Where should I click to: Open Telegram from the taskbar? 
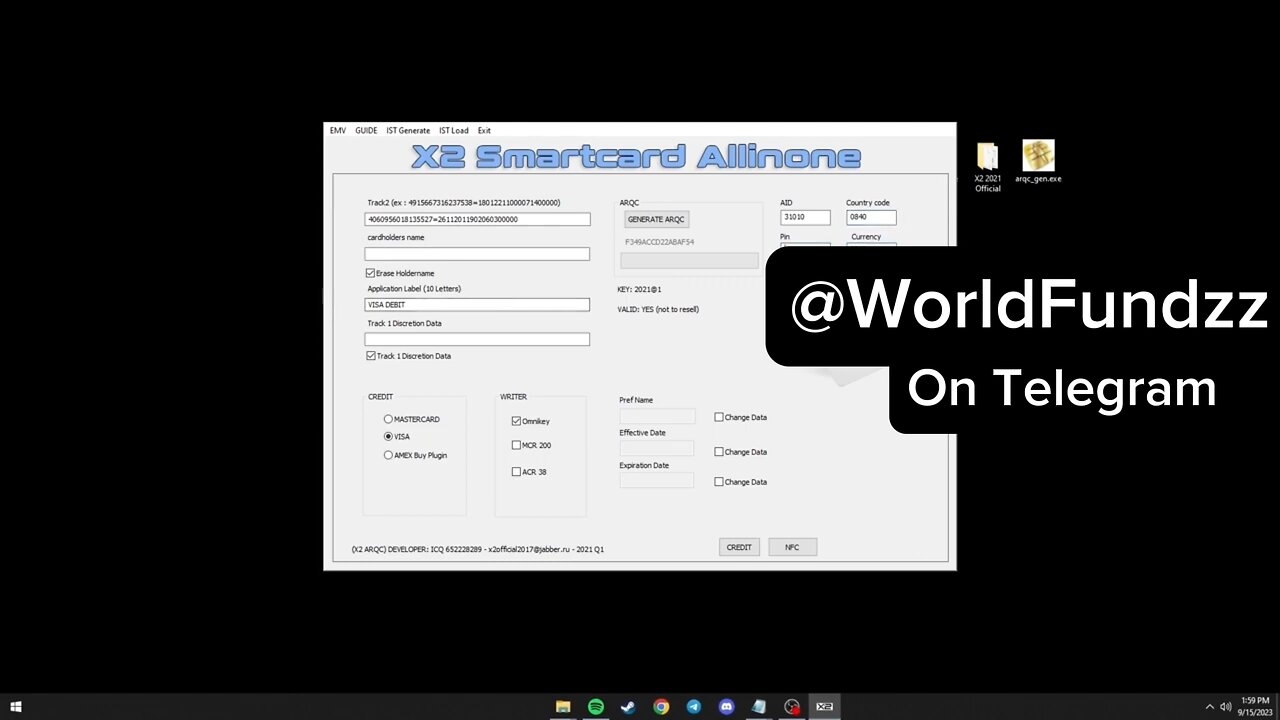(x=694, y=707)
